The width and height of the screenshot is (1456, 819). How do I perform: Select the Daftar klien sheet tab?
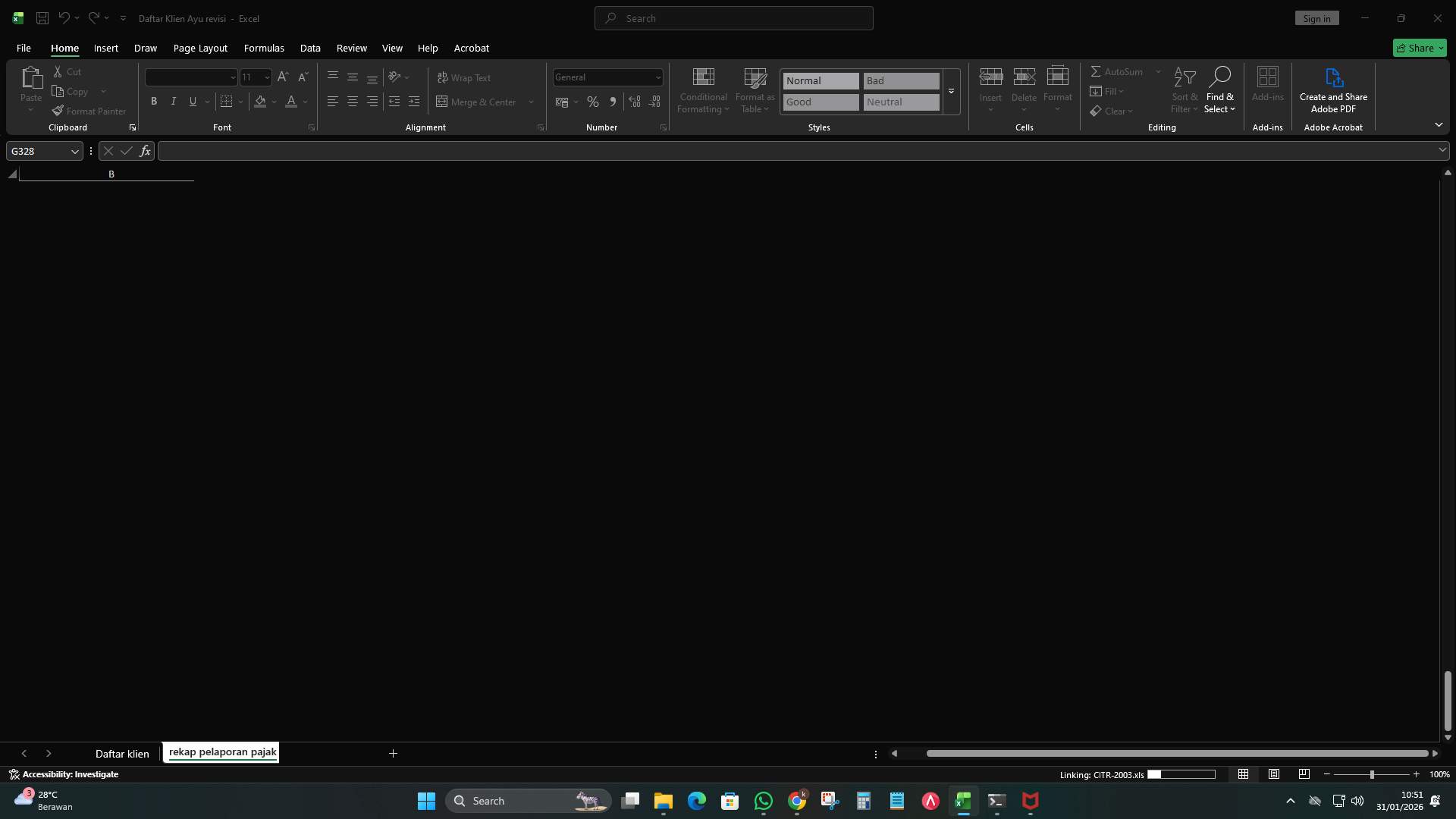(122, 753)
